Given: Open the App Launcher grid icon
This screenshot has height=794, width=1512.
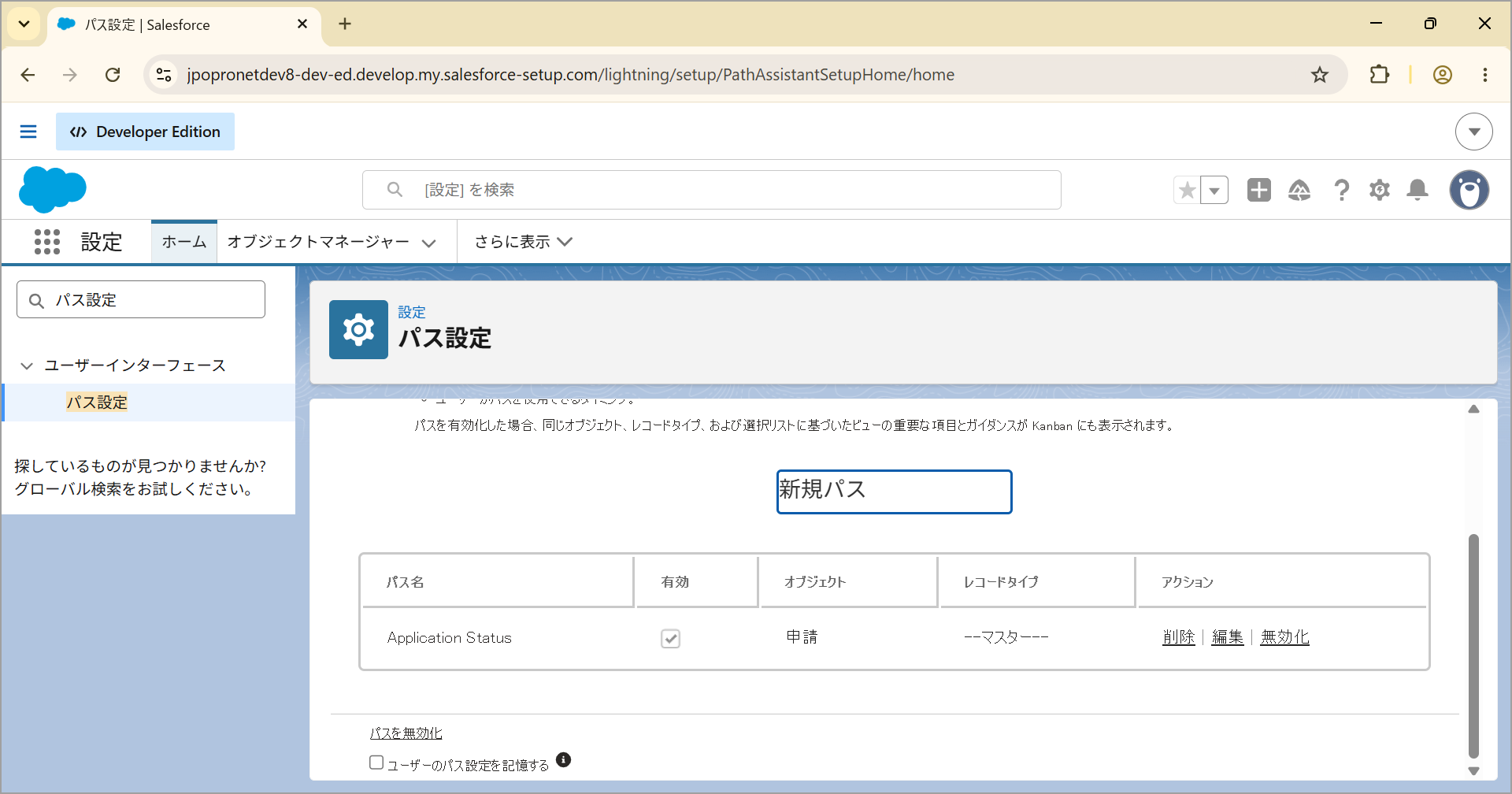Looking at the screenshot, I should coord(47,242).
